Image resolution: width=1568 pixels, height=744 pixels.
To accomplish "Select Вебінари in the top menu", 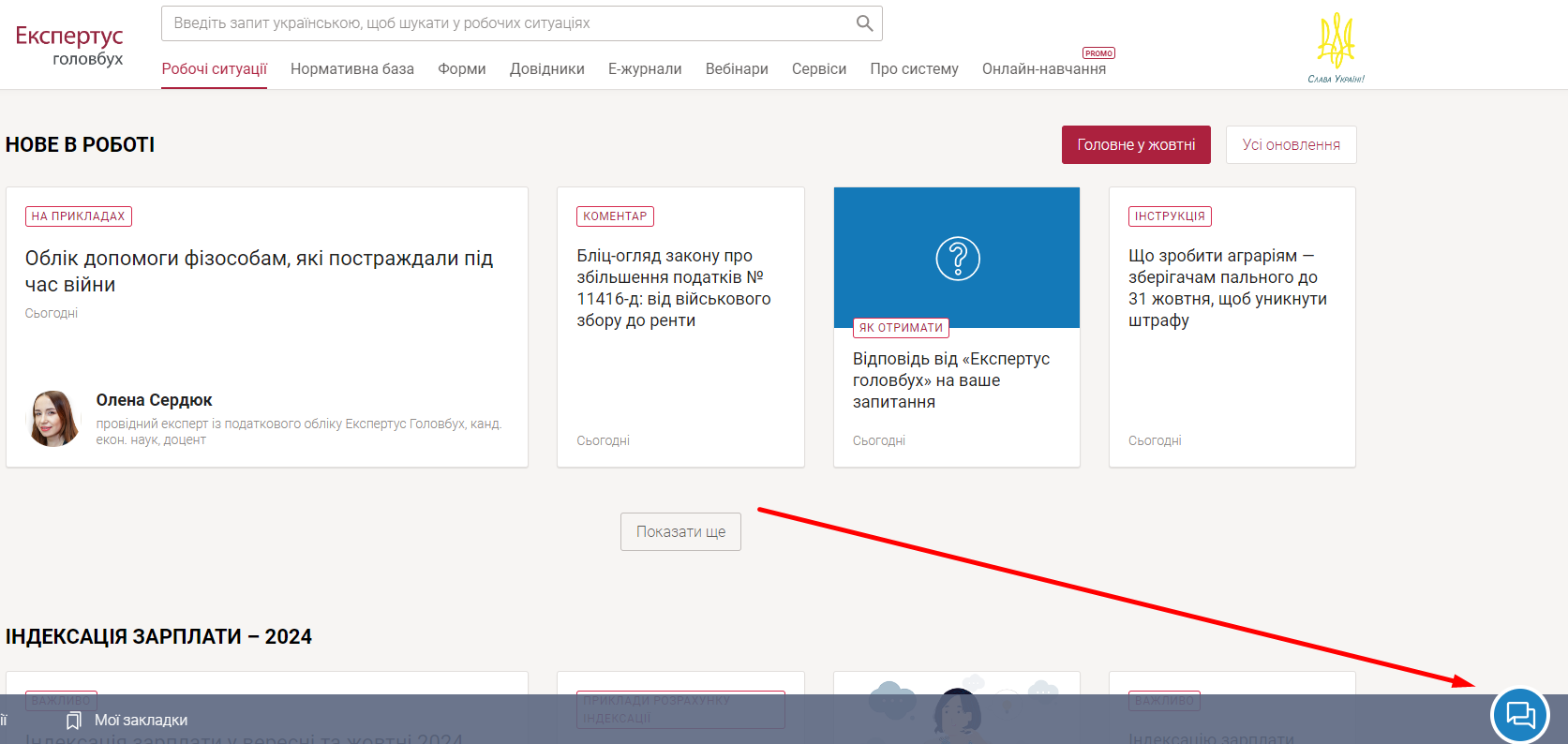I will point(737,69).
